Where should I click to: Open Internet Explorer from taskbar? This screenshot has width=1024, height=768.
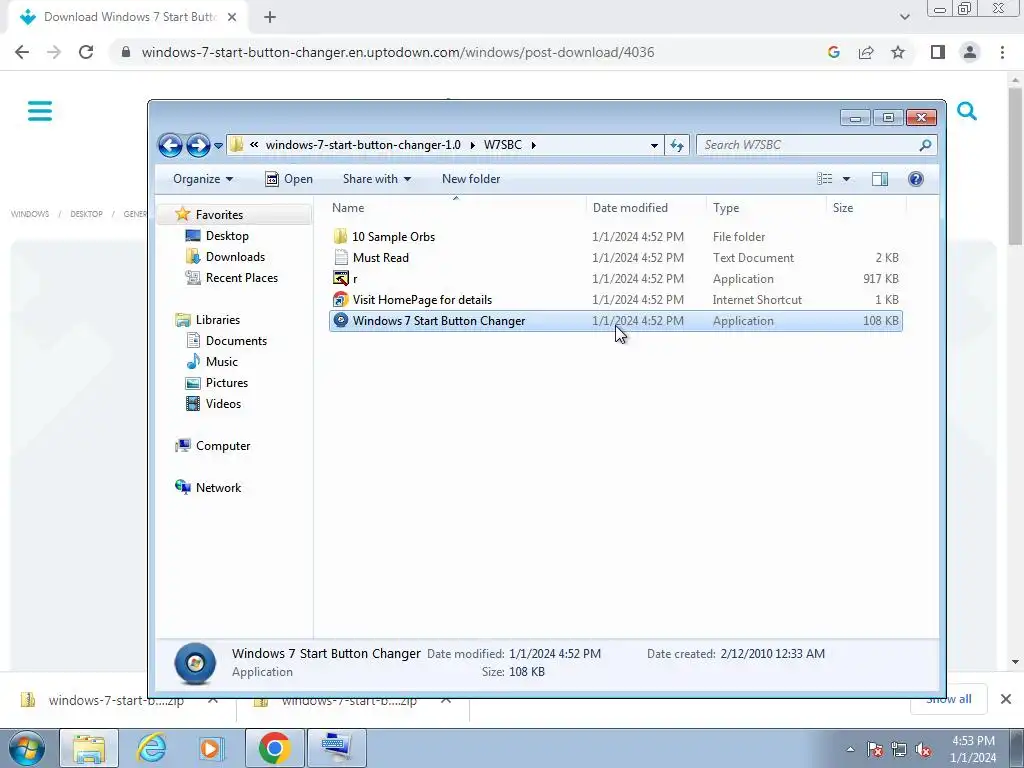(152, 748)
